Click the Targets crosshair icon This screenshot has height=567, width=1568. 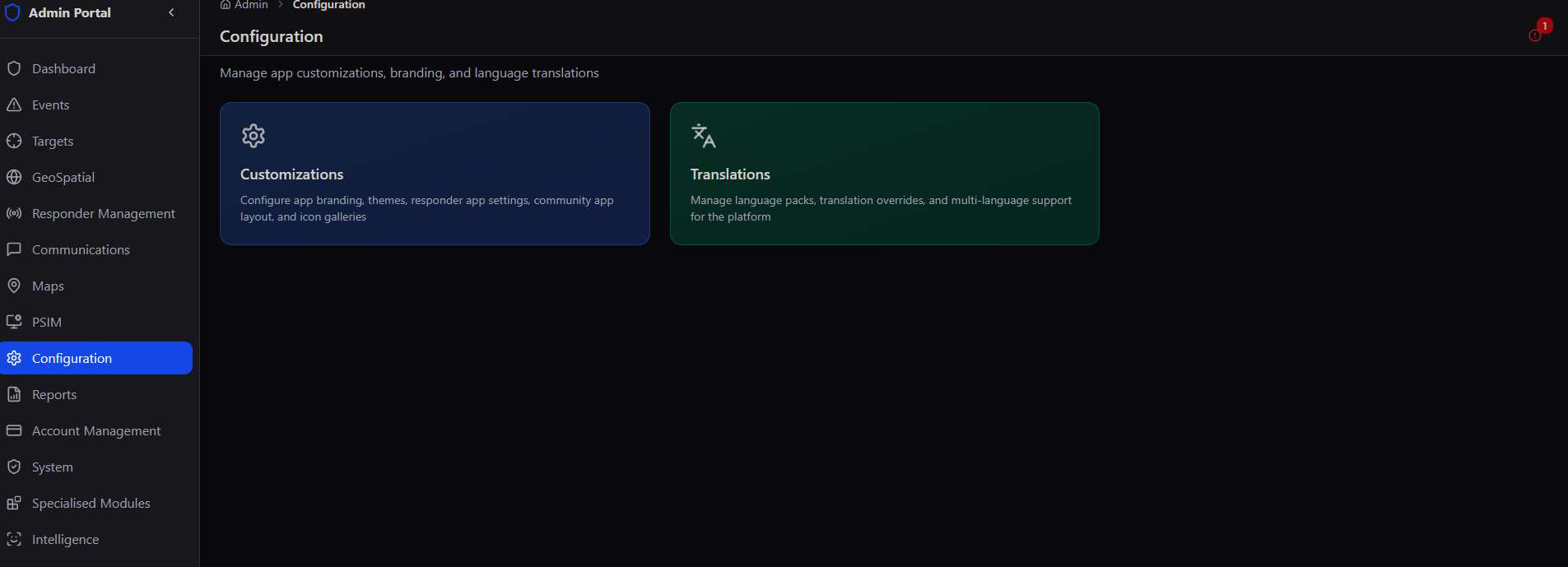tap(14, 141)
